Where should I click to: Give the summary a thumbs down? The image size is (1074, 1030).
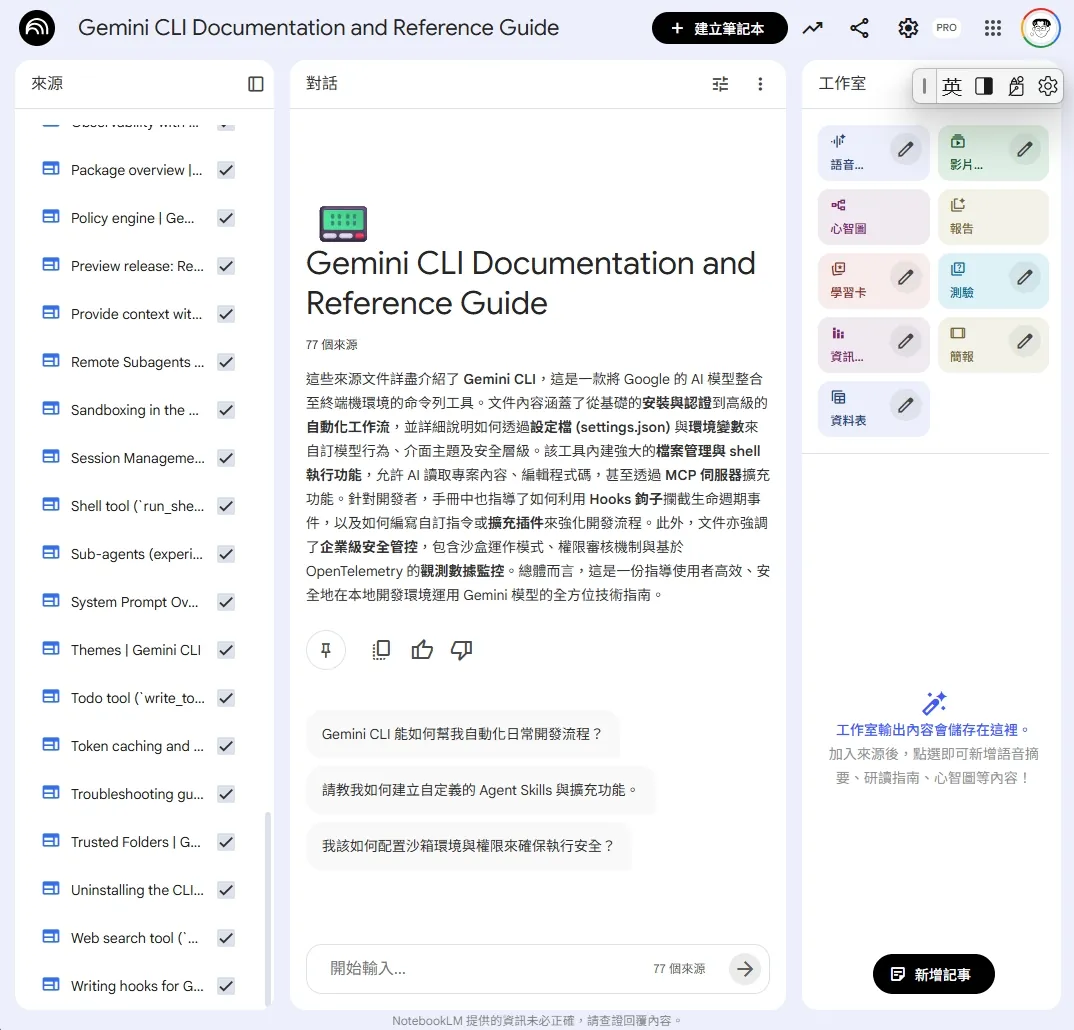461,650
